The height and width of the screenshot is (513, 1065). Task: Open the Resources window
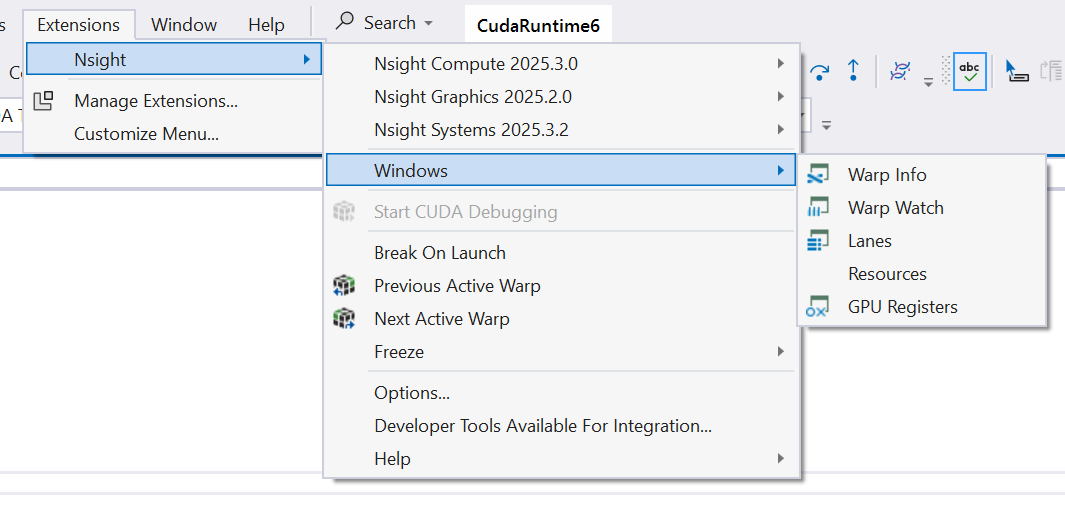(922, 274)
